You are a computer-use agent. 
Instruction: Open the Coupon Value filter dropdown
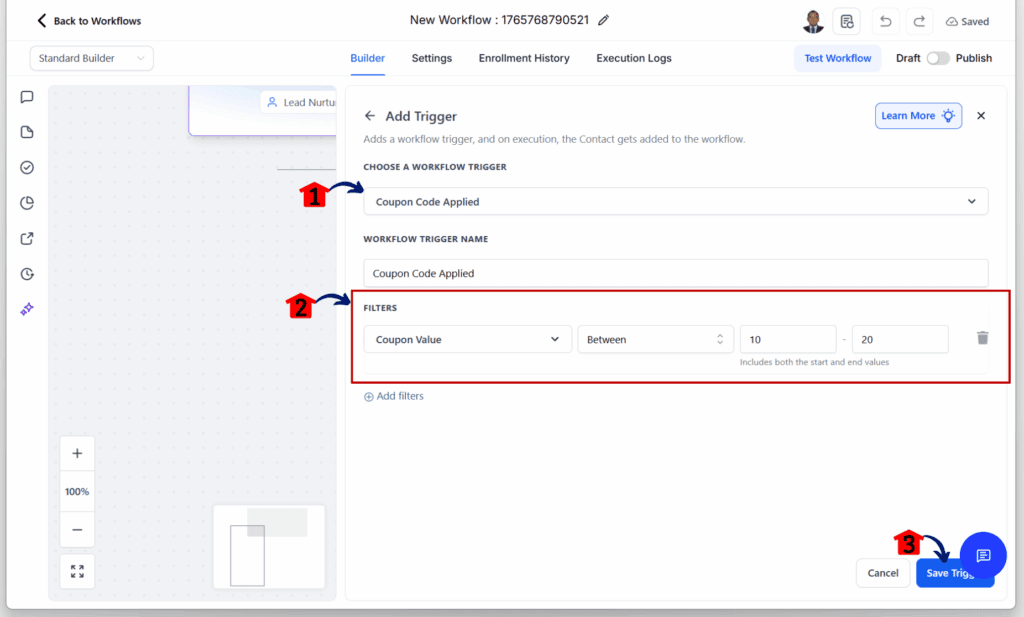[x=467, y=339]
